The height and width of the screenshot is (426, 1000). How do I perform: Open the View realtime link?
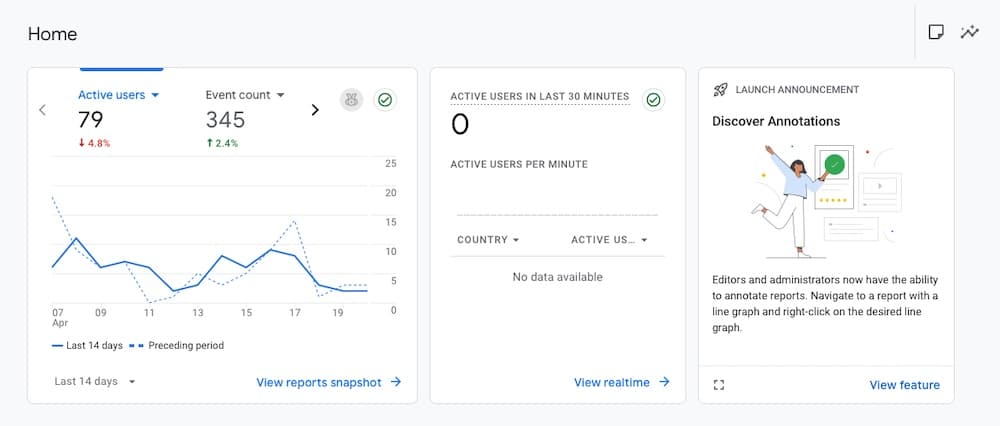(x=621, y=382)
